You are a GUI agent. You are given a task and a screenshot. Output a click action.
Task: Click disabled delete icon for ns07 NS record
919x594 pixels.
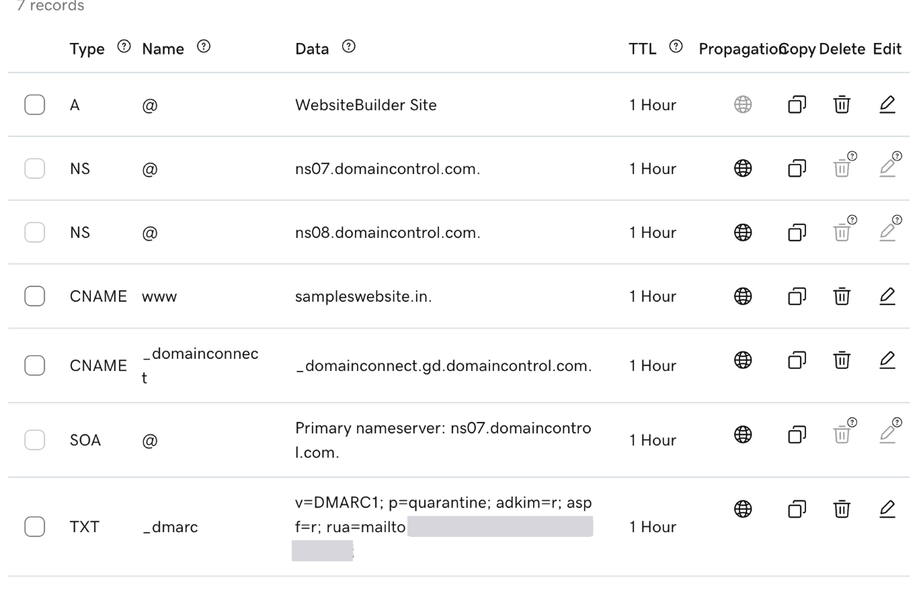pos(842,168)
